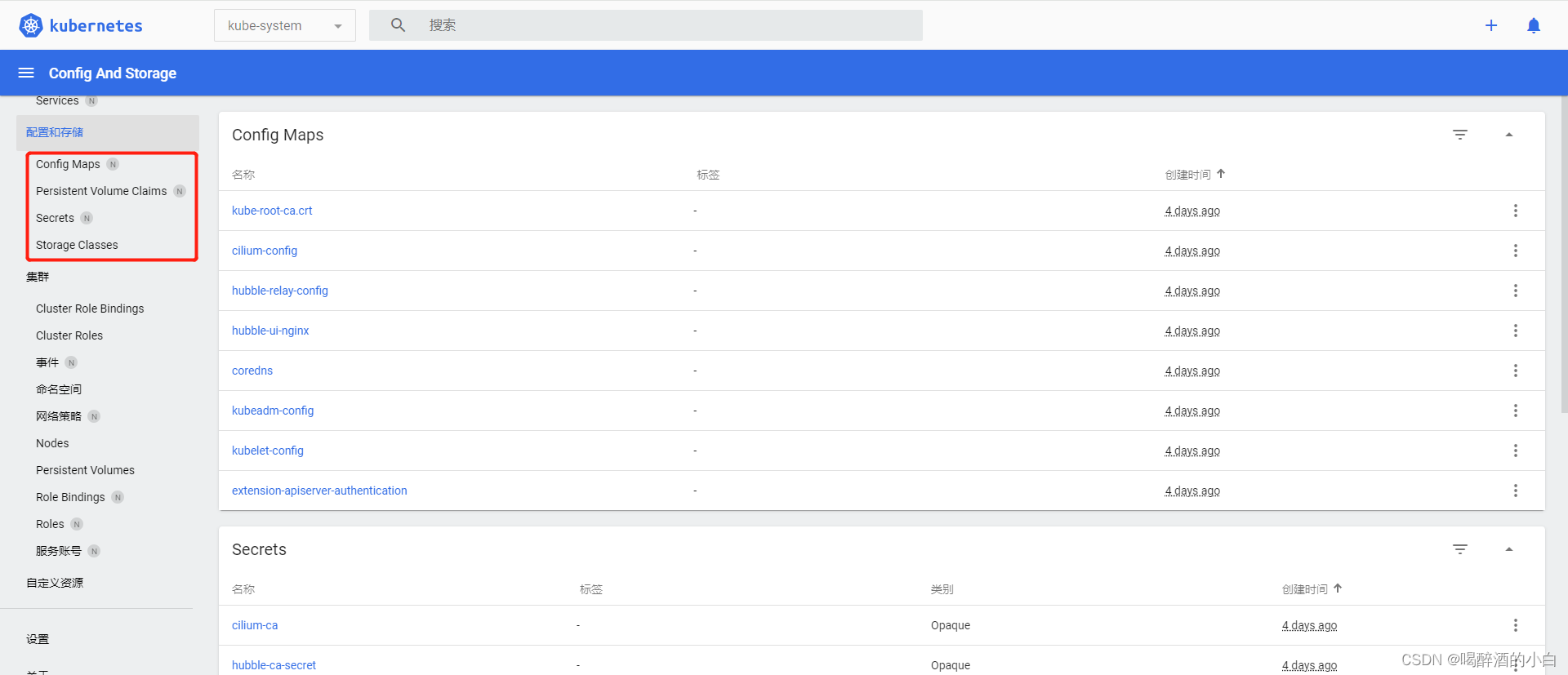
Task: Open 自定义资源 in sidebar
Action: (55, 583)
